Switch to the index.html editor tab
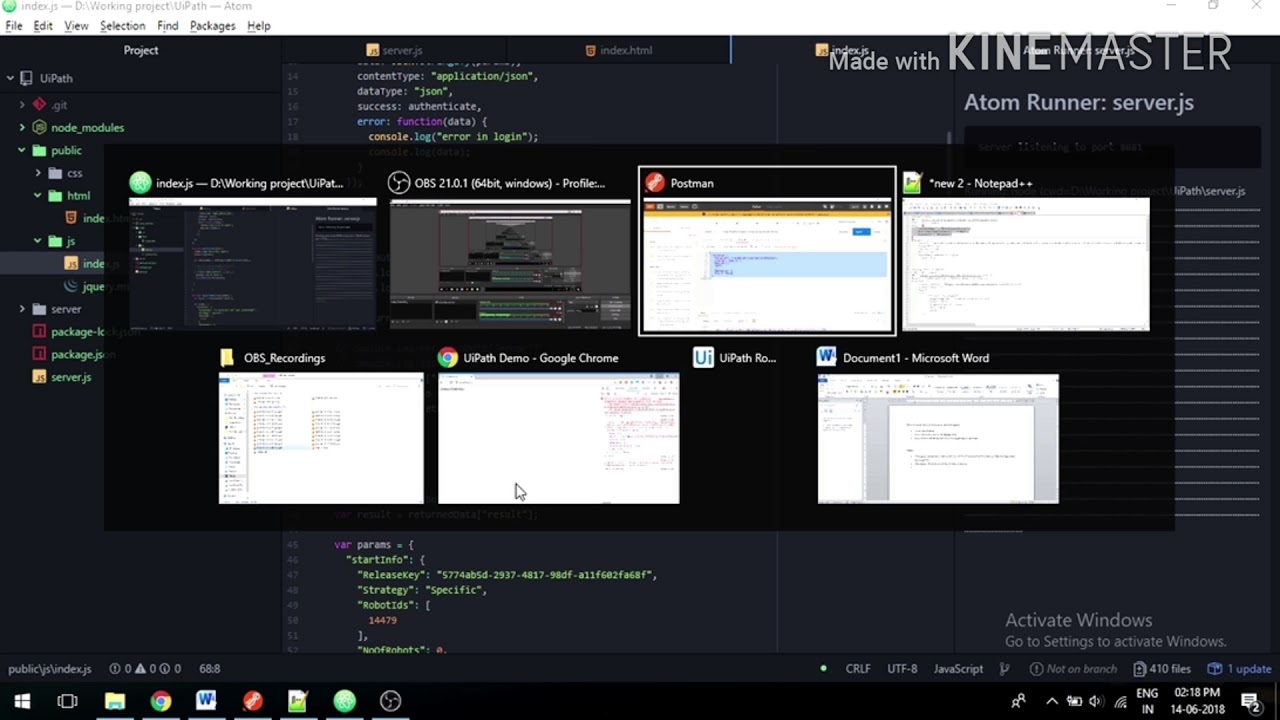Screen dimensions: 1280x720 click(618, 50)
